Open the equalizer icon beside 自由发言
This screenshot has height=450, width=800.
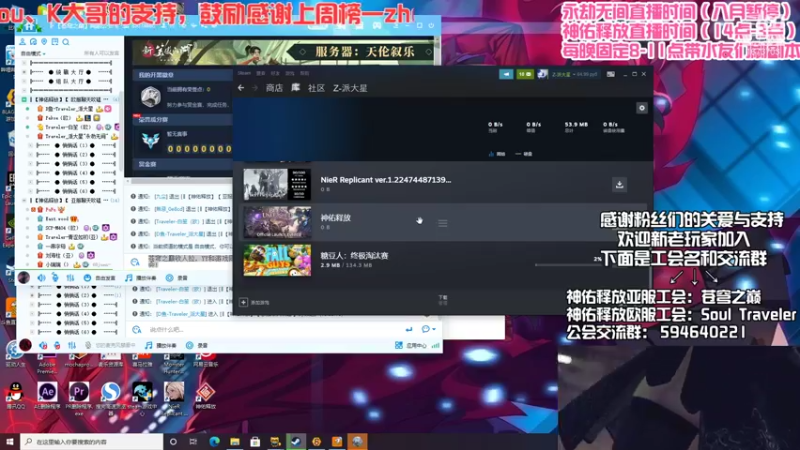[x=70, y=278]
